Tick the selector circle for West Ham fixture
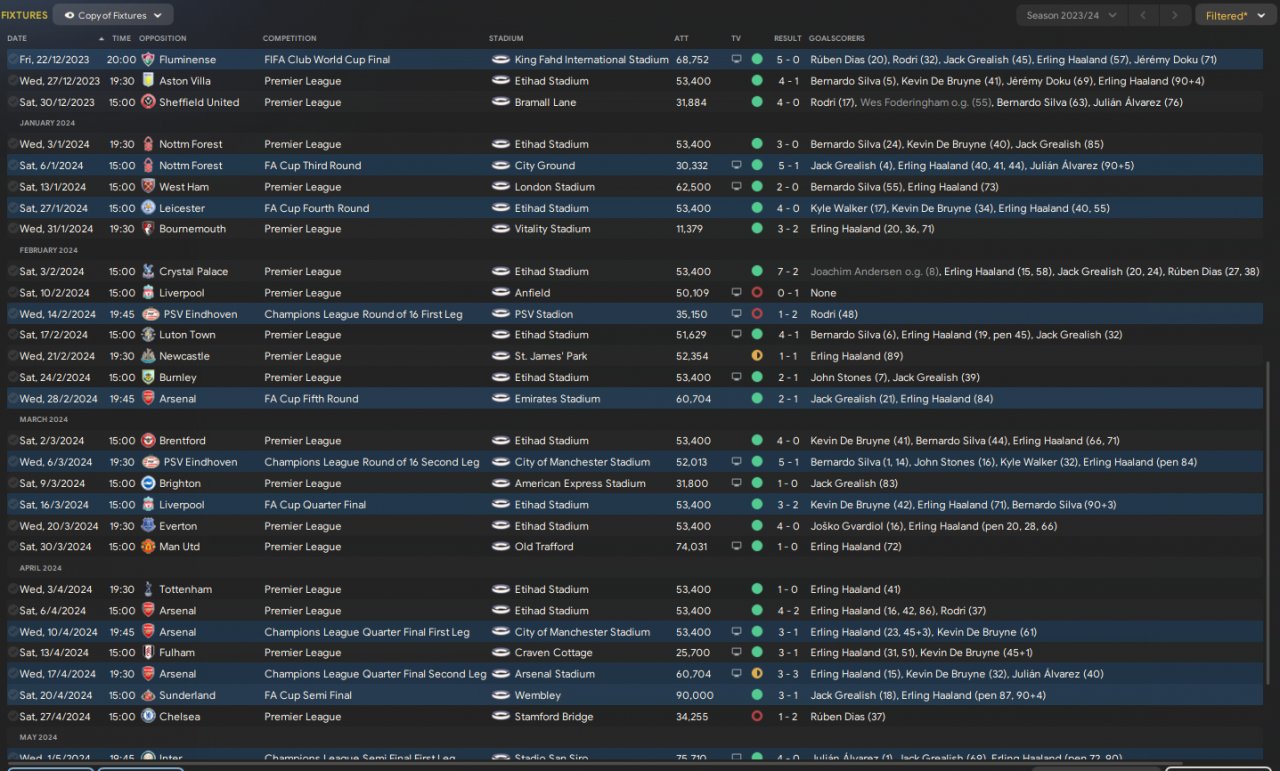1280x771 pixels. pos(13,187)
